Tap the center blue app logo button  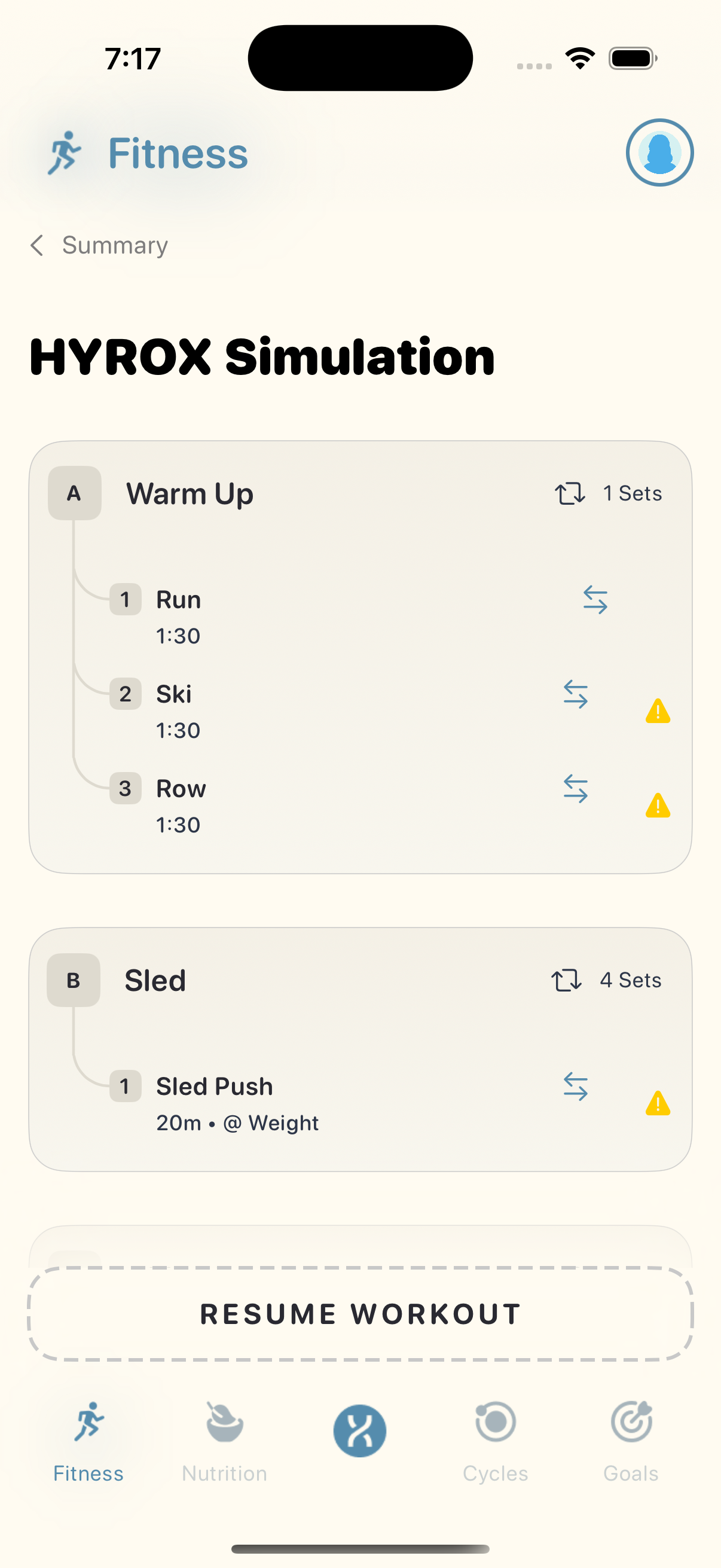[x=359, y=1430]
